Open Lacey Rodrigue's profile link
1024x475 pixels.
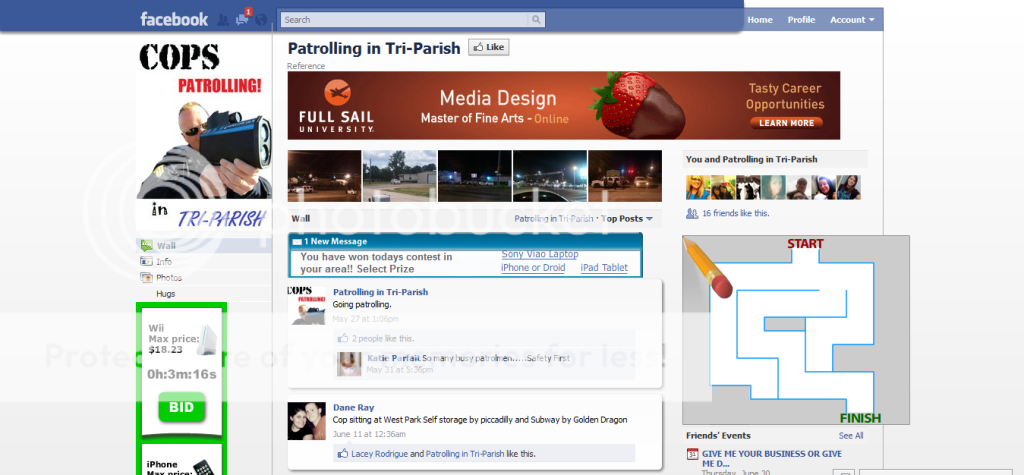coord(381,453)
